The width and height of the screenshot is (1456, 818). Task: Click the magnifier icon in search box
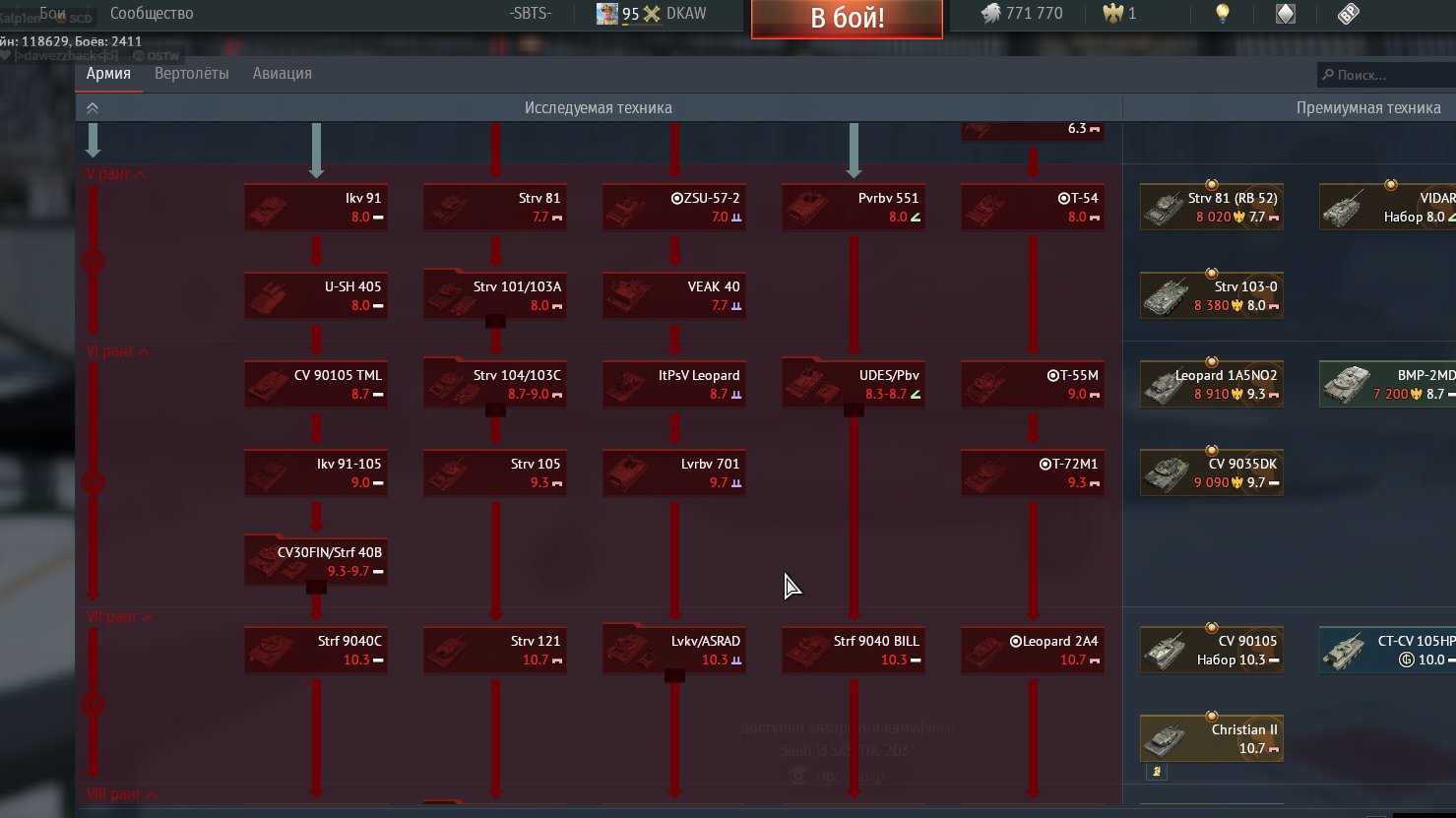coord(1328,75)
